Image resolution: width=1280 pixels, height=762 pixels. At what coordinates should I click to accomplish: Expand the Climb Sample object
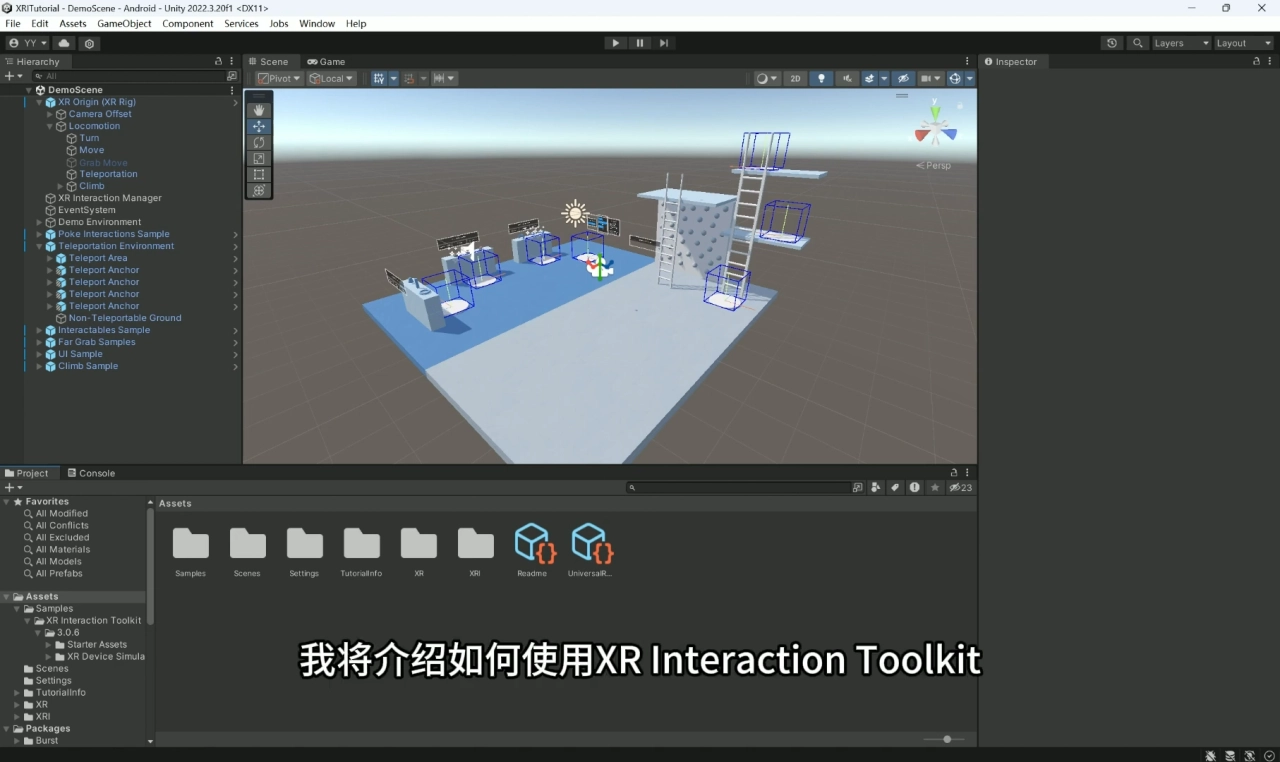[39, 366]
